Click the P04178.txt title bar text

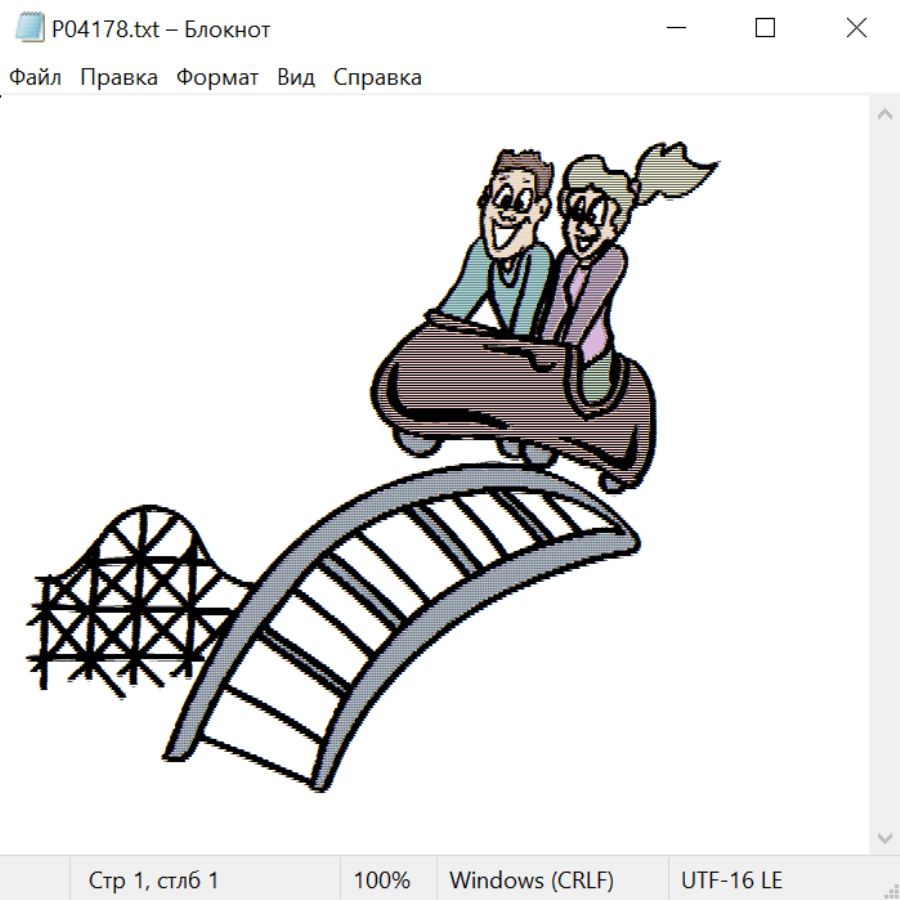point(161,29)
